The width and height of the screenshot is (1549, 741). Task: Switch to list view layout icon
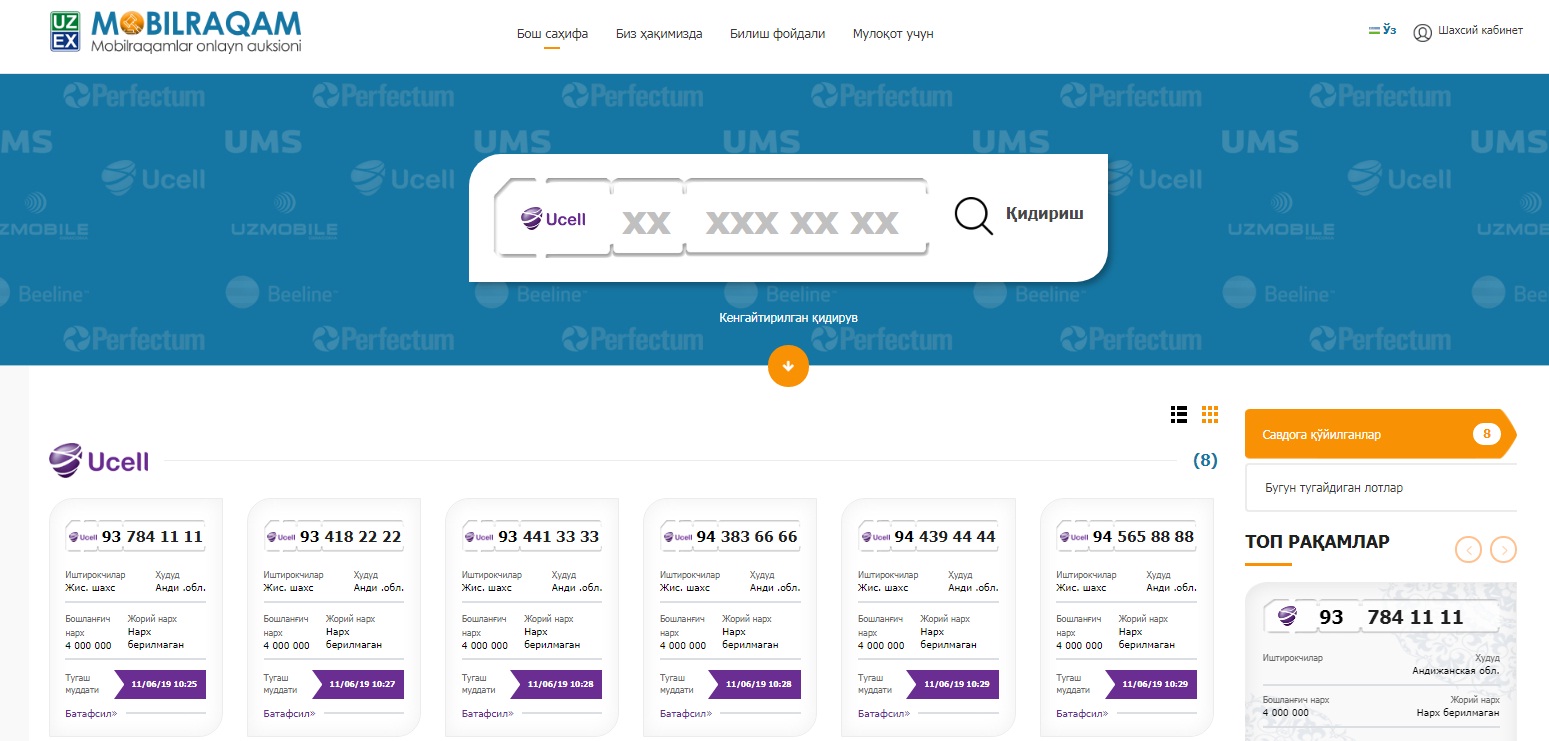point(1179,414)
